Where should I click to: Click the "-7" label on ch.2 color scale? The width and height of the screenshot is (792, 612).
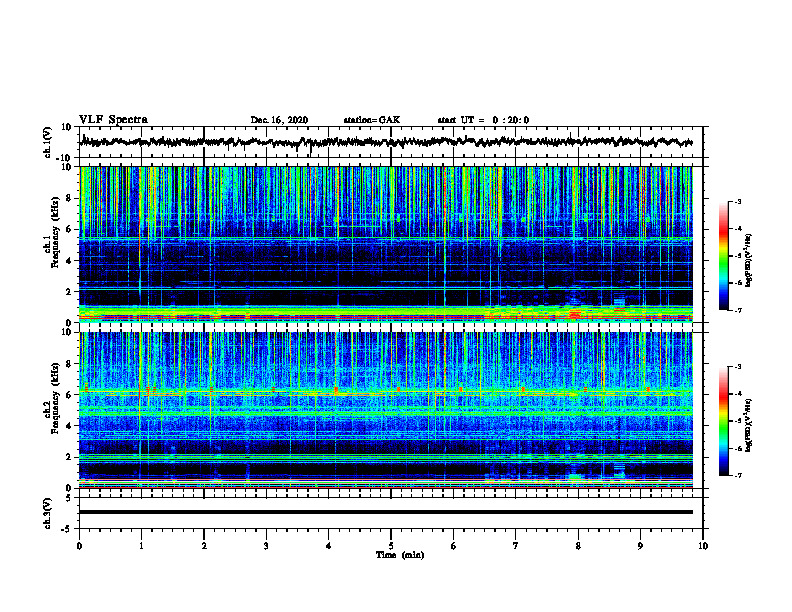click(x=737, y=476)
